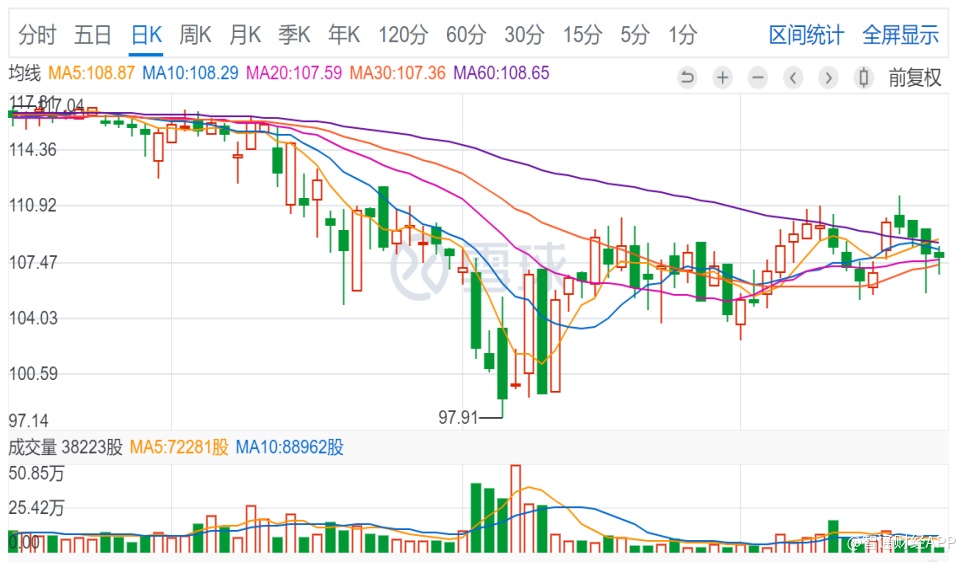Click the 区间统计 link
Image resolution: width=966 pixels, height=562 pixels.
806,35
